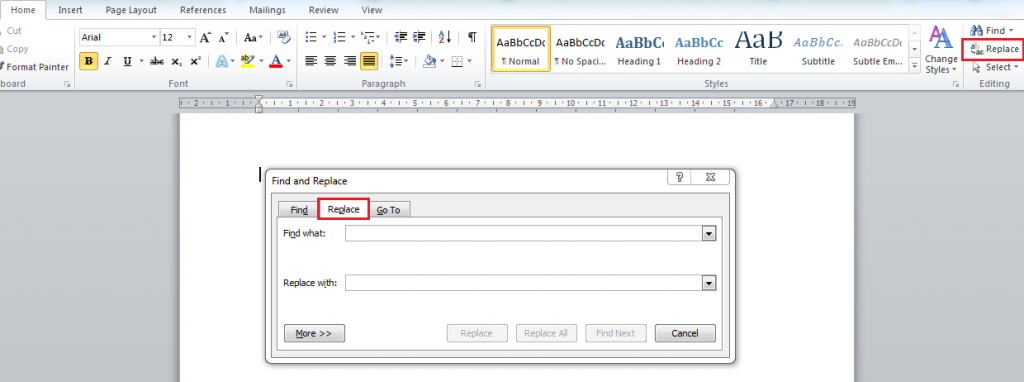This screenshot has height=382, width=1024.
Task: Apply Subscript formatting
Action: point(176,61)
